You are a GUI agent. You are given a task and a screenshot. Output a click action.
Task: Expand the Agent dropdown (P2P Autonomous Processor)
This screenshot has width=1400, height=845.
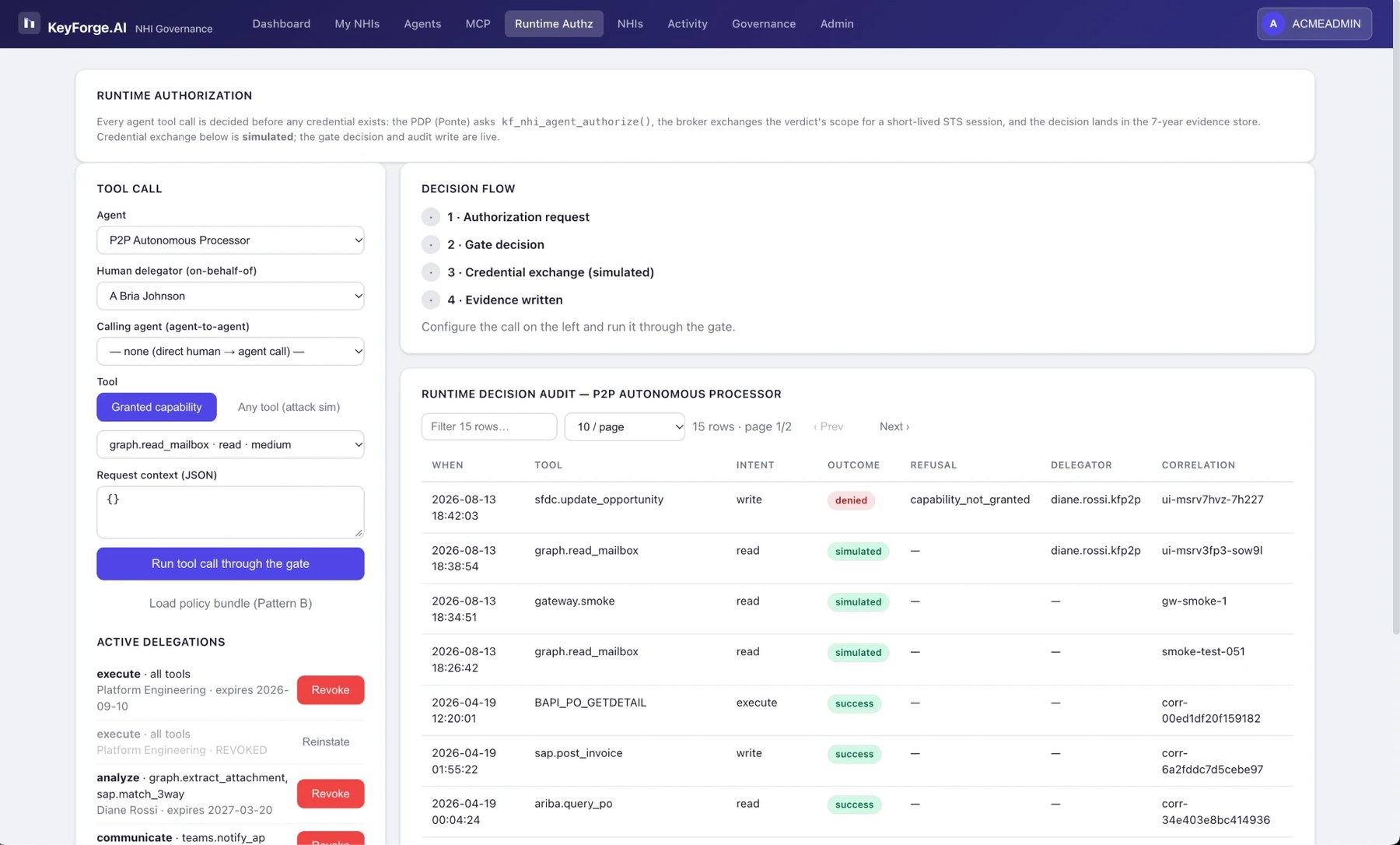coord(230,240)
